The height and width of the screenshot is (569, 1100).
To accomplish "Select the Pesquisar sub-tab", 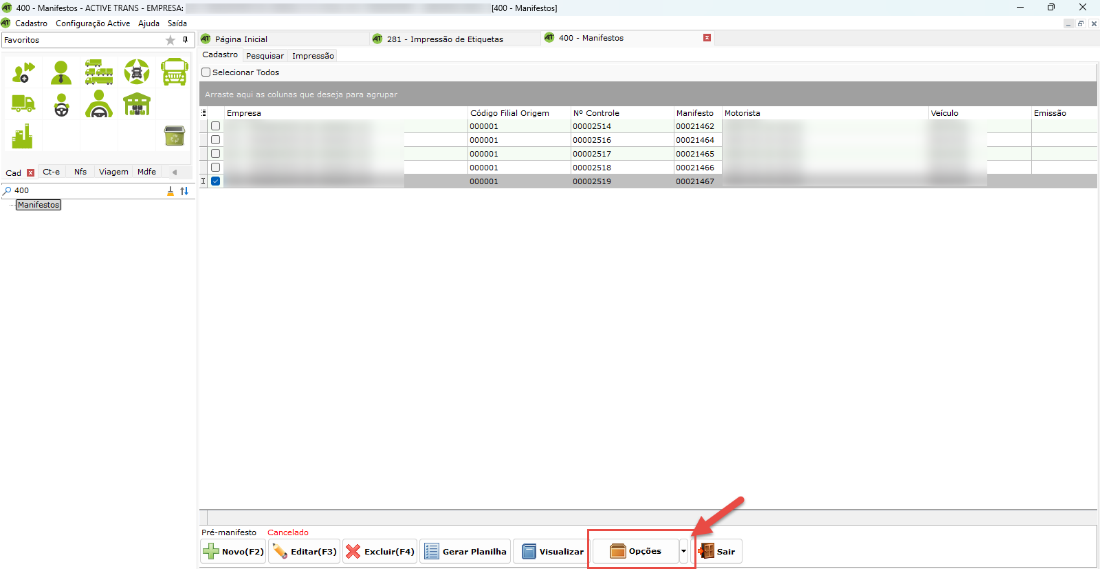I will click(265, 55).
